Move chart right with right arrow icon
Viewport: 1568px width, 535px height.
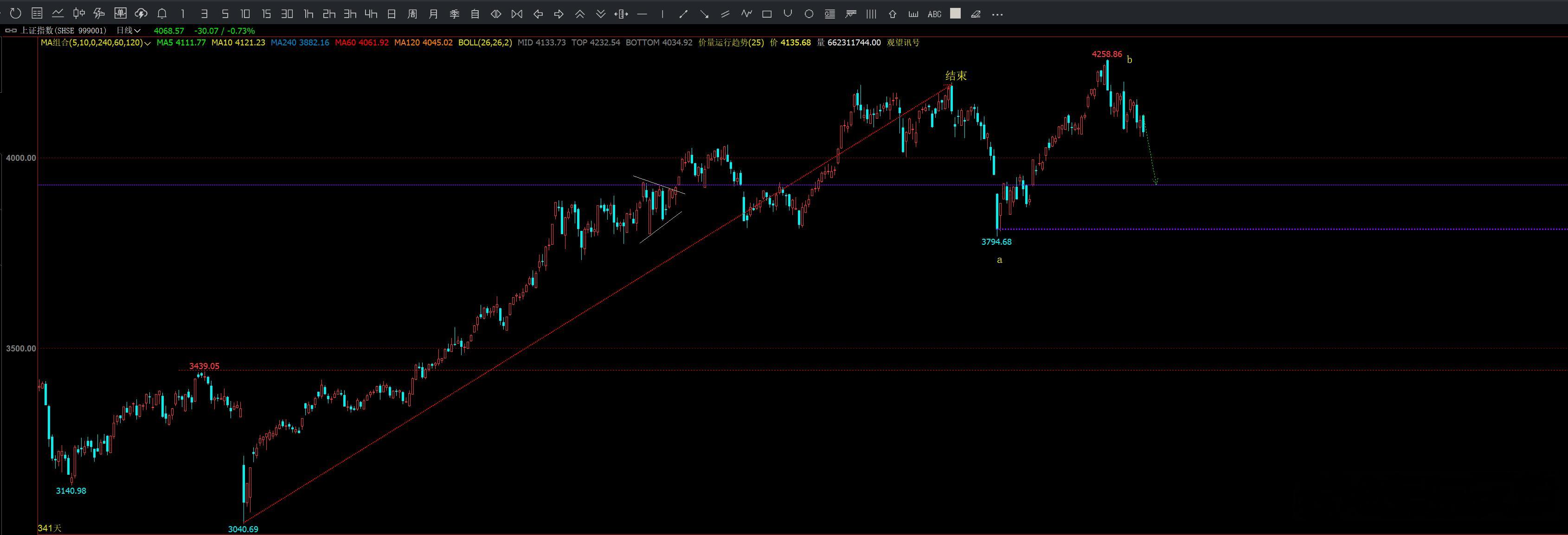559,13
